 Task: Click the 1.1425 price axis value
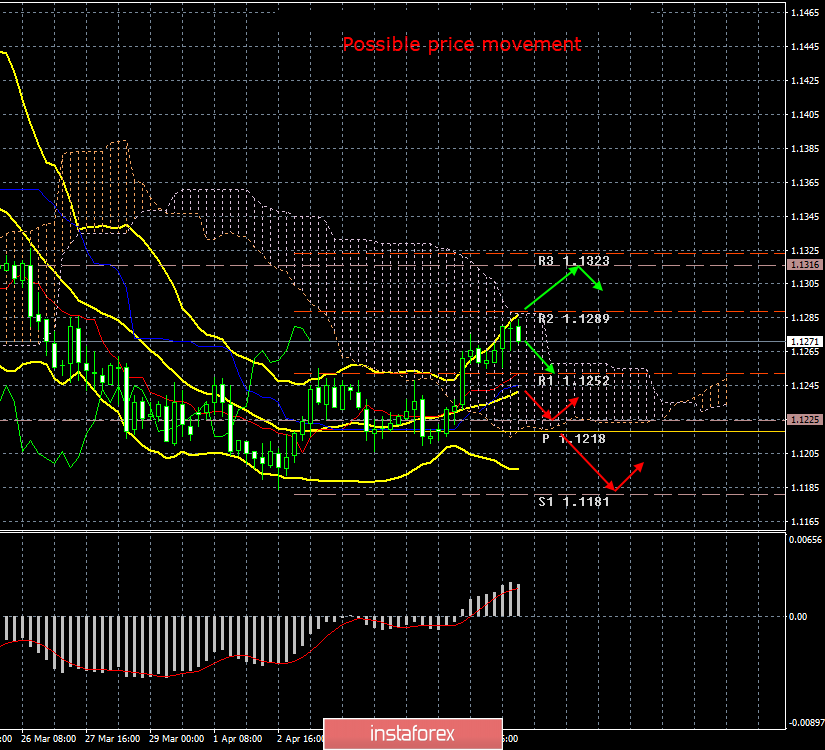pyautogui.click(x=805, y=81)
